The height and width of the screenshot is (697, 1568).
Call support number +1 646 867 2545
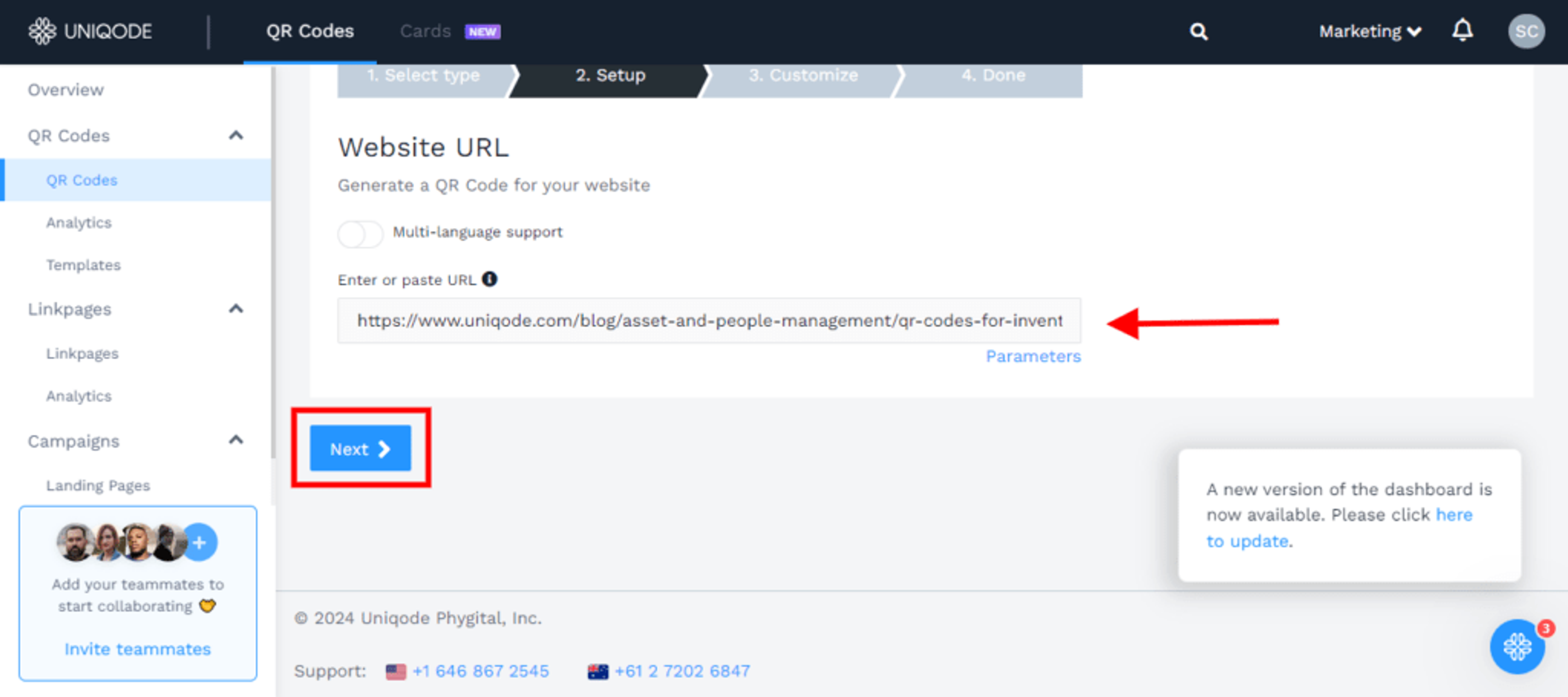click(480, 671)
